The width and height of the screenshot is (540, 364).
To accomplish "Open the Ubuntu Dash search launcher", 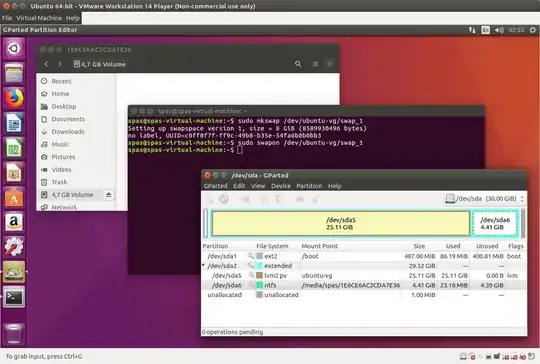I will [x=14, y=49].
